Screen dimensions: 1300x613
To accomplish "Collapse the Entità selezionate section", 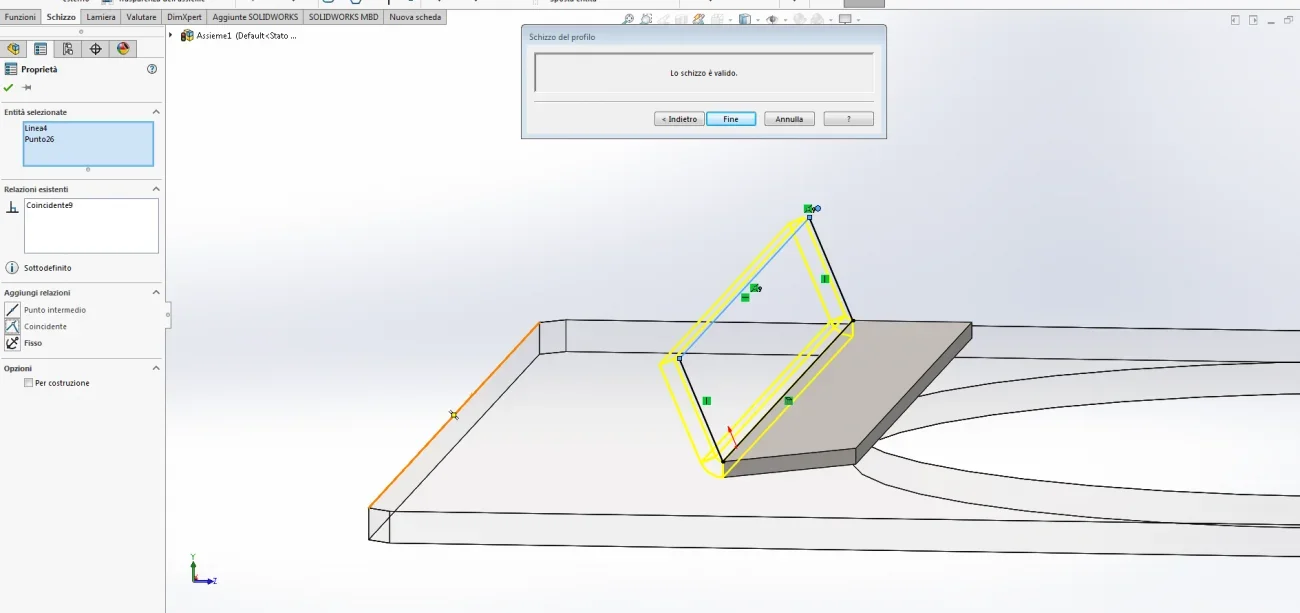I will coord(155,112).
